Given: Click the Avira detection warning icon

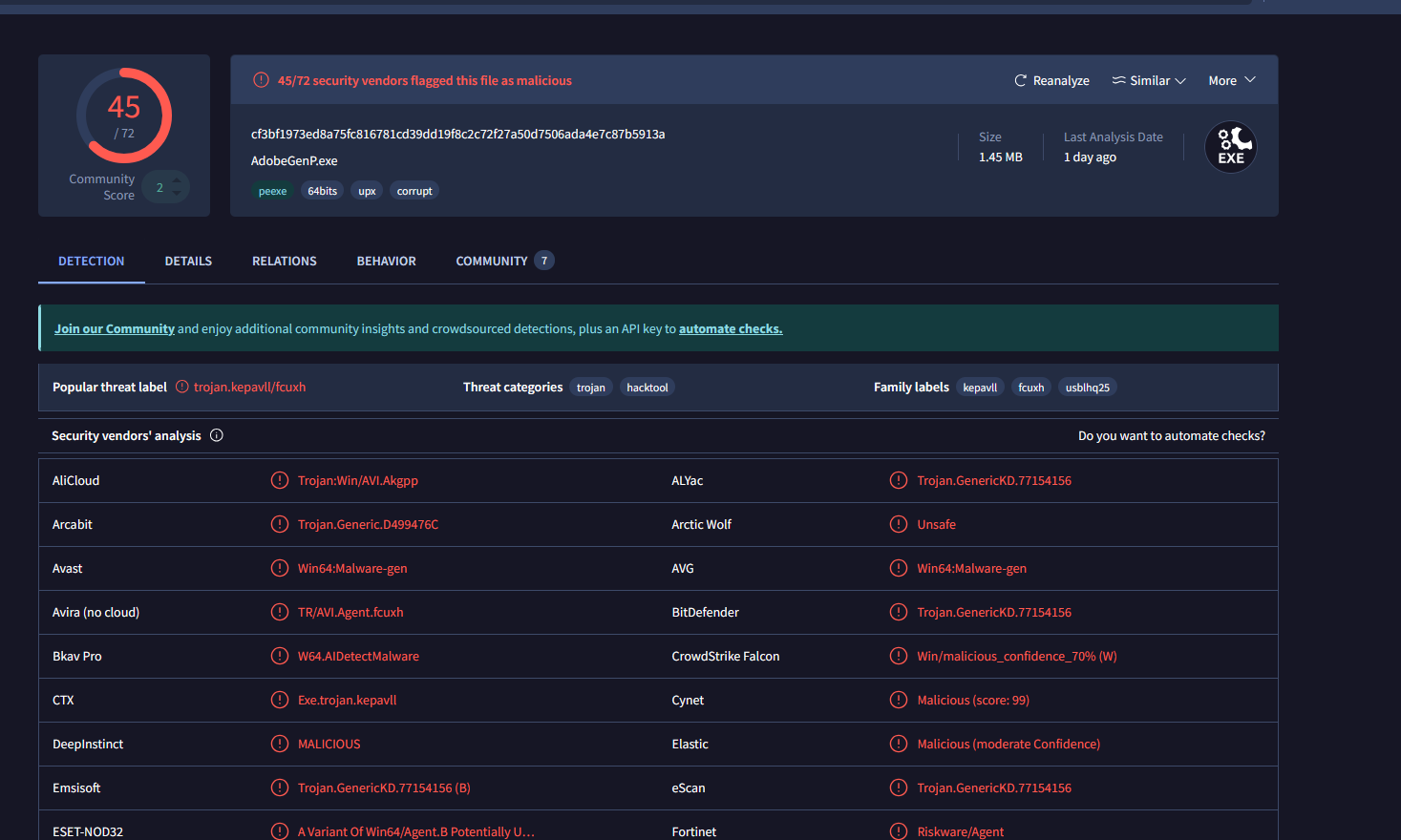Looking at the screenshot, I should [280, 612].
